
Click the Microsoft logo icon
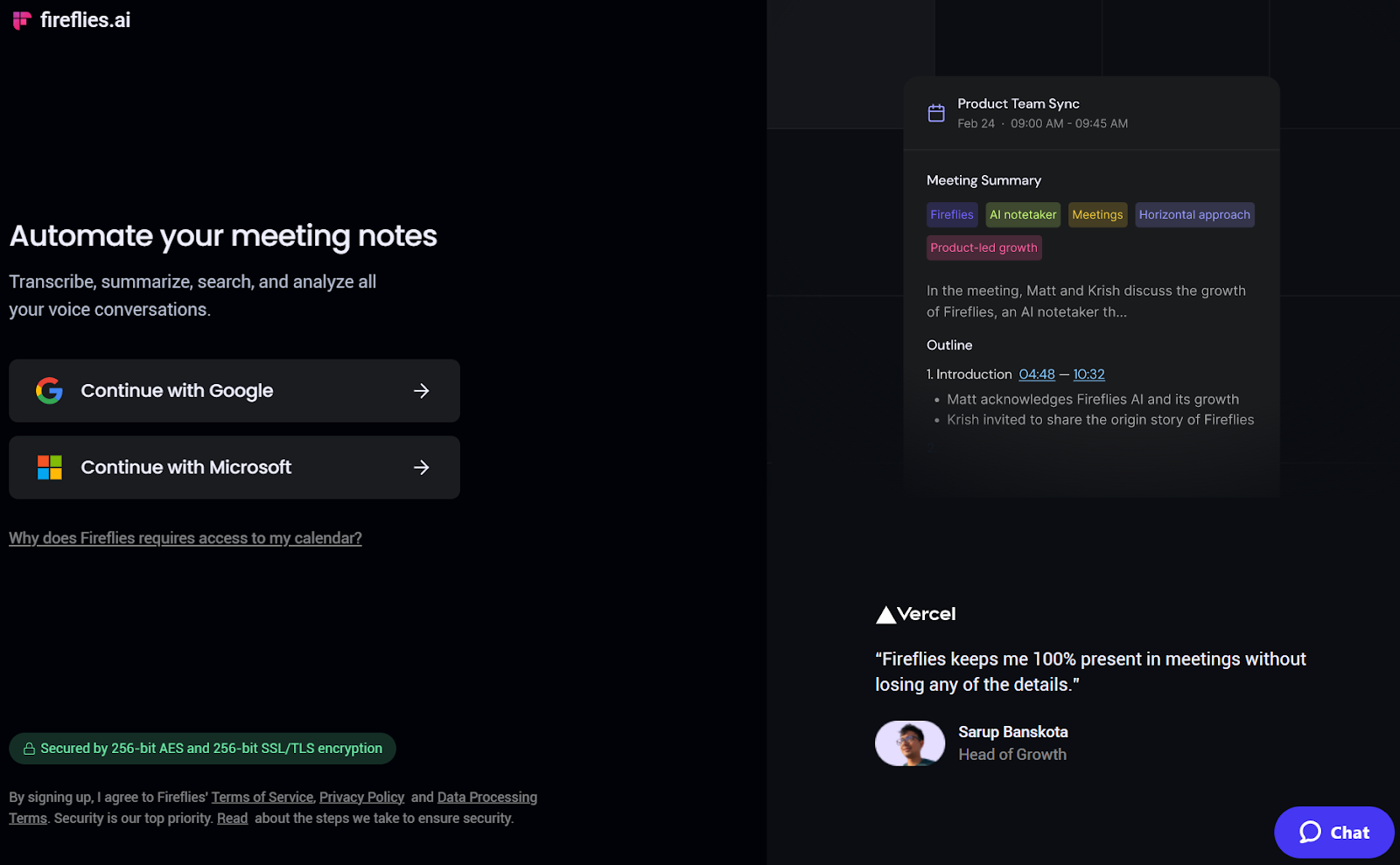50,468
